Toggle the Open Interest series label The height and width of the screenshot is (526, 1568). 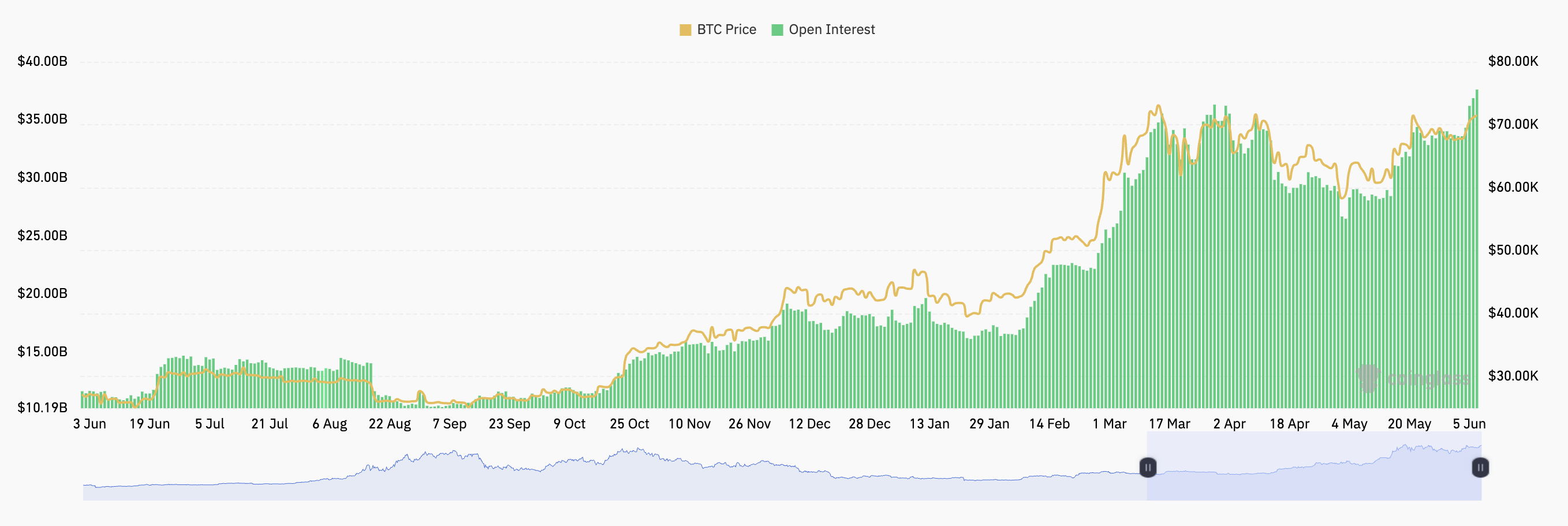831,30
